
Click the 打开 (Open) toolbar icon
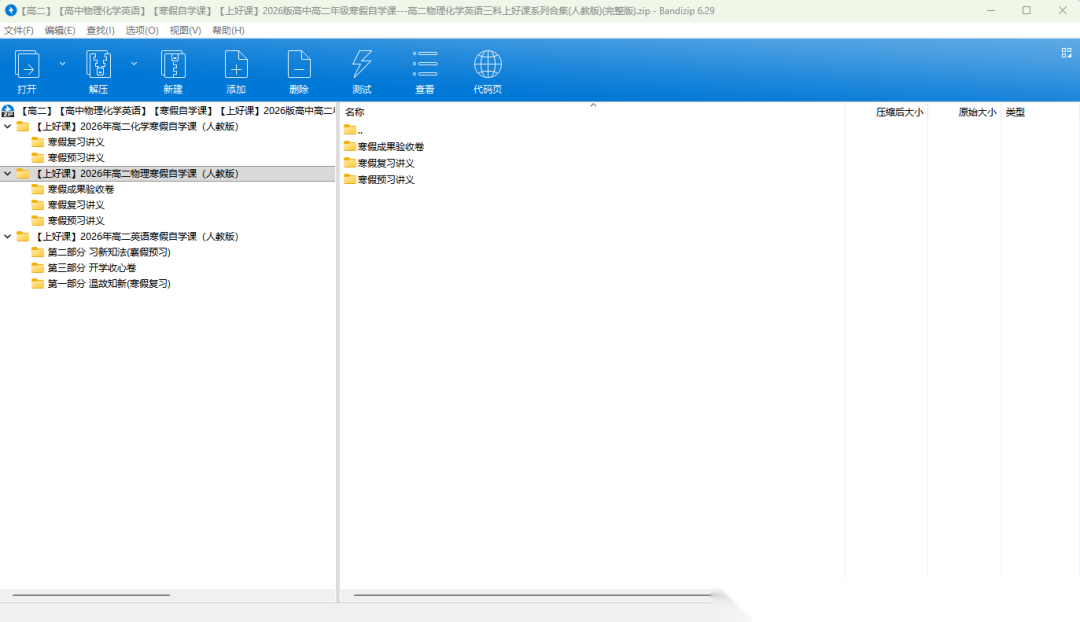27,66
